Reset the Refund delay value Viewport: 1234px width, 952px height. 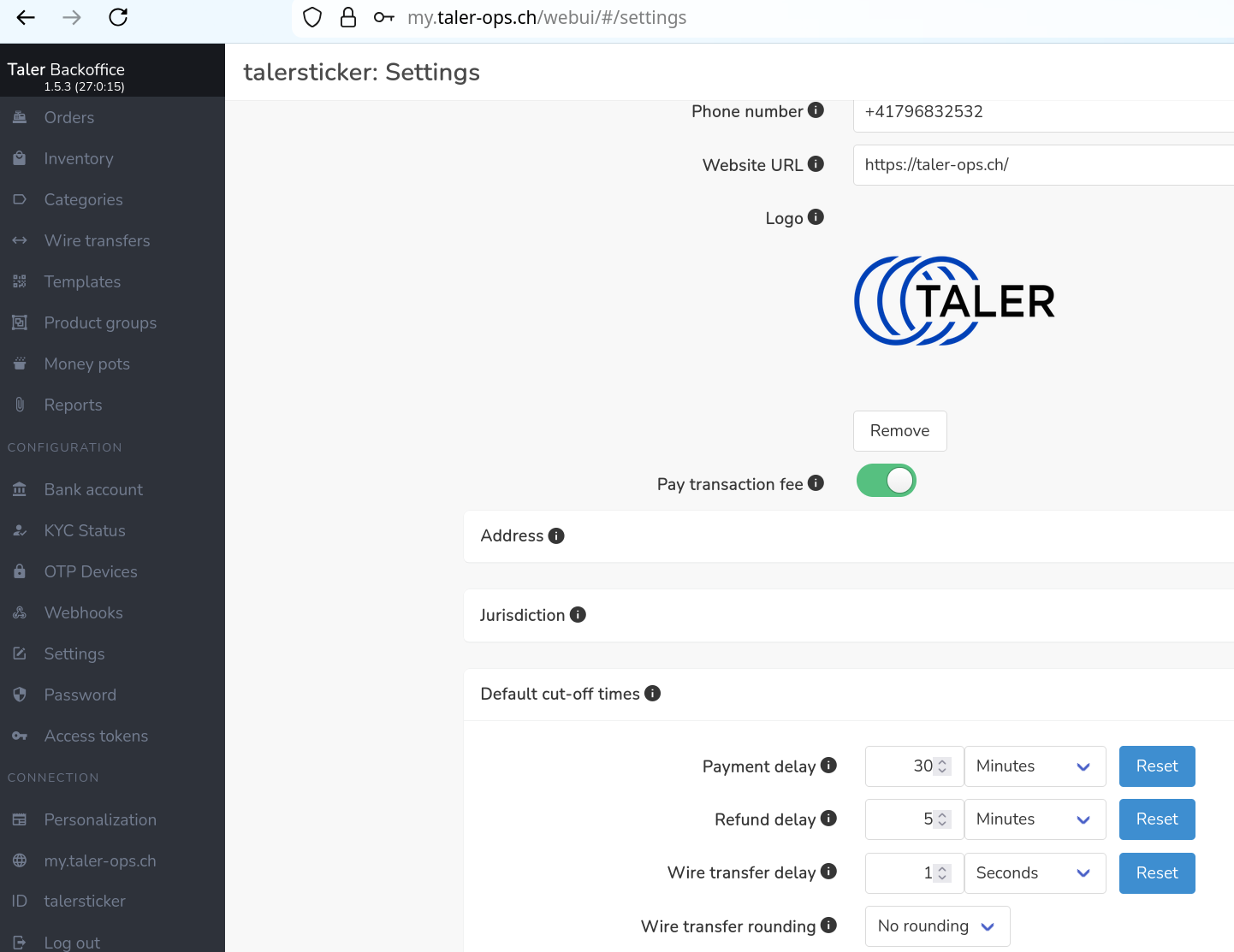coord(1156,819)
